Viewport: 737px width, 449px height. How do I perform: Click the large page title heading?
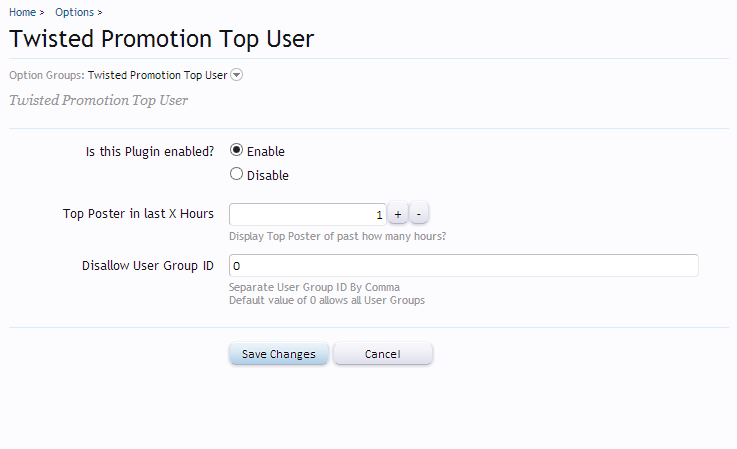[161, 40]
